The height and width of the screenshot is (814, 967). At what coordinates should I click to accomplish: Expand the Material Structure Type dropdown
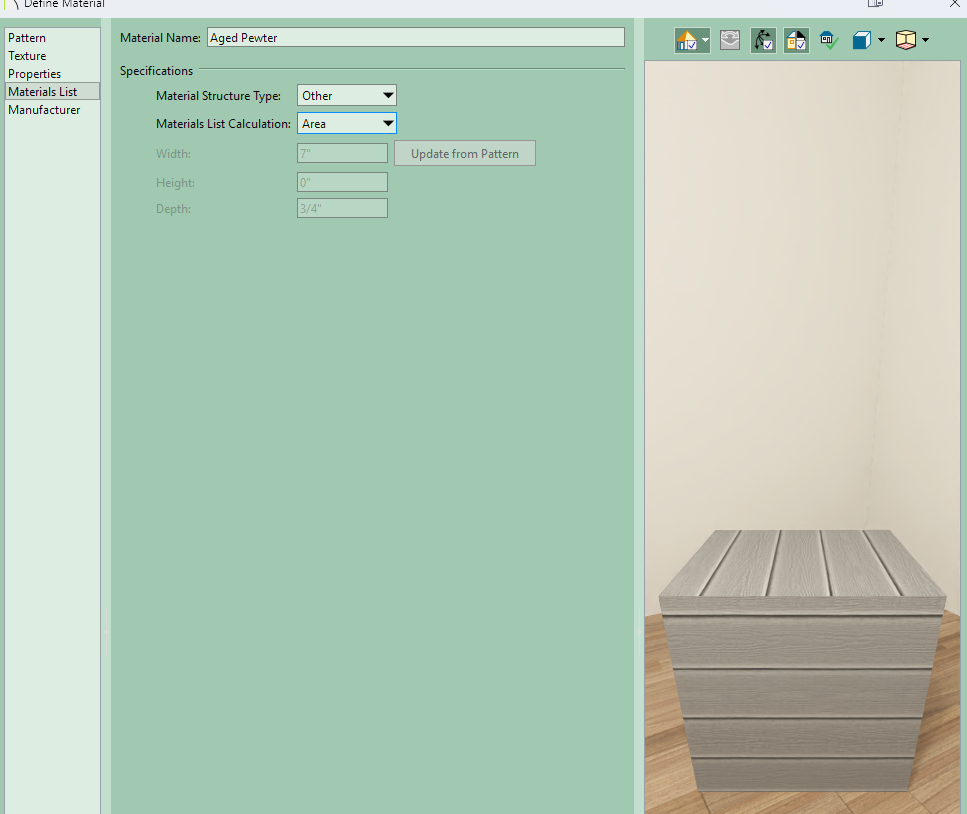[x=347, y=96]
